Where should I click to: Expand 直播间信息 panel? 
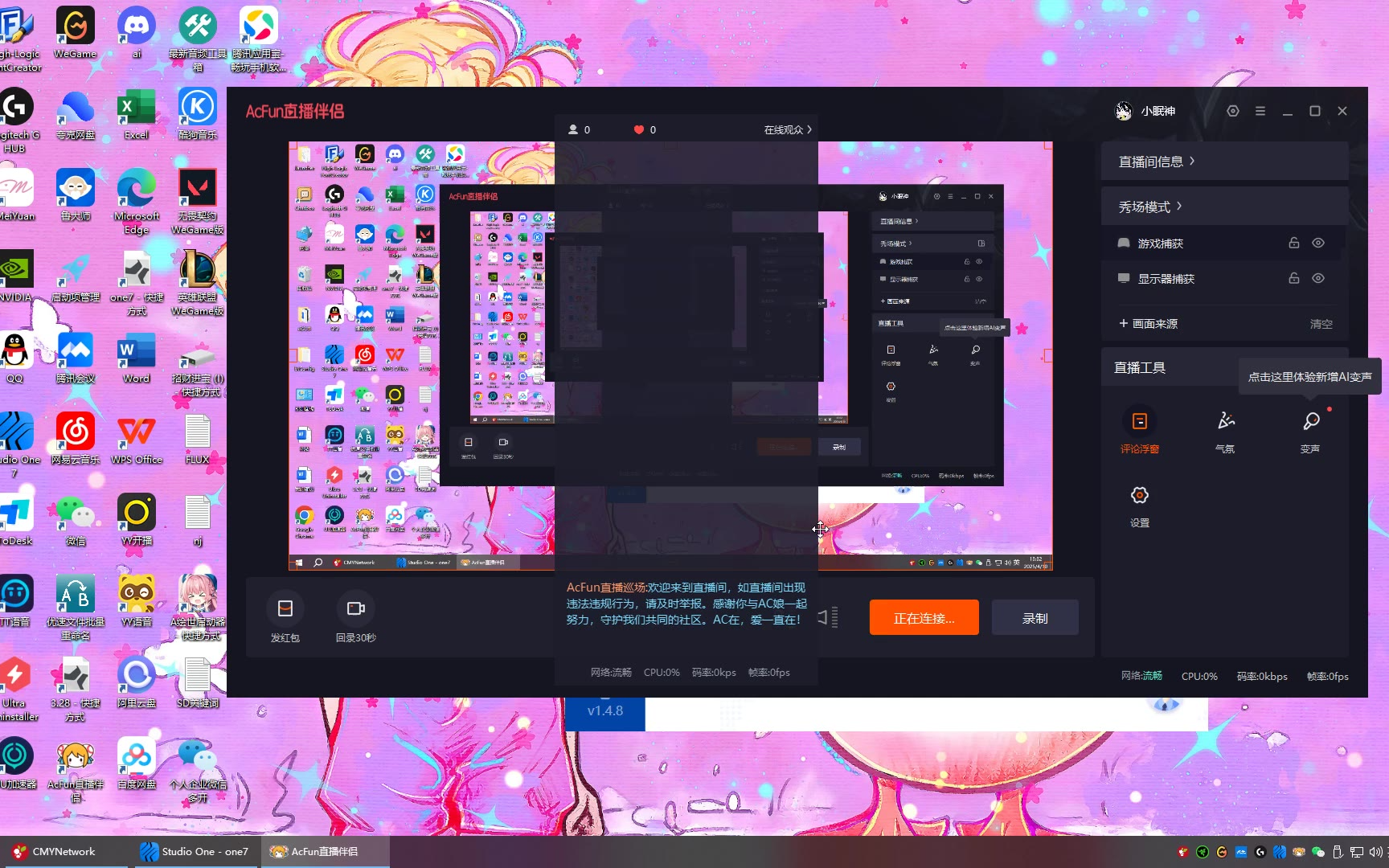[x=1224, y=162]
